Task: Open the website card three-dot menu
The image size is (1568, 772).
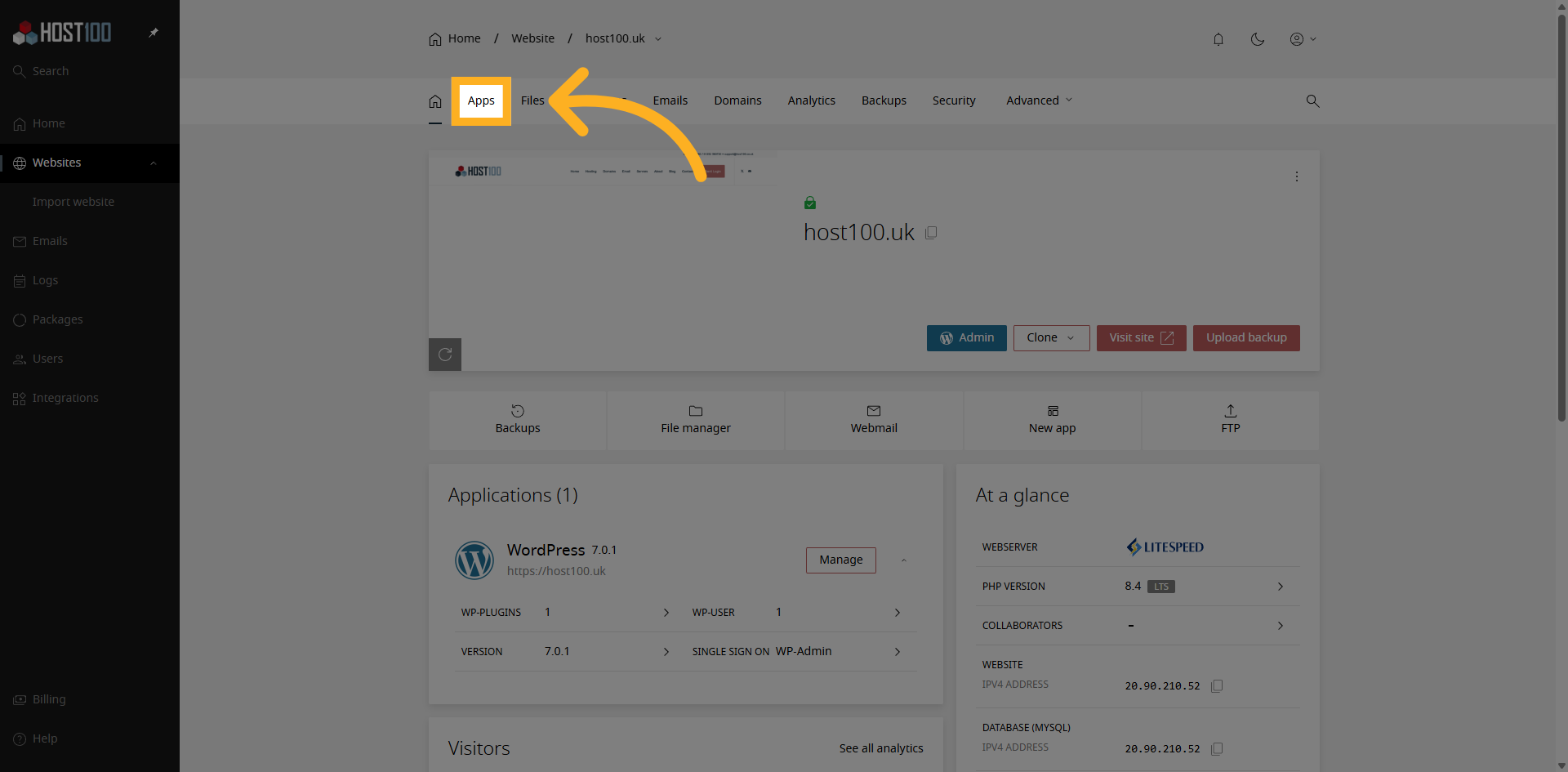Action: pyautogui.click(x=1296, y=176)
